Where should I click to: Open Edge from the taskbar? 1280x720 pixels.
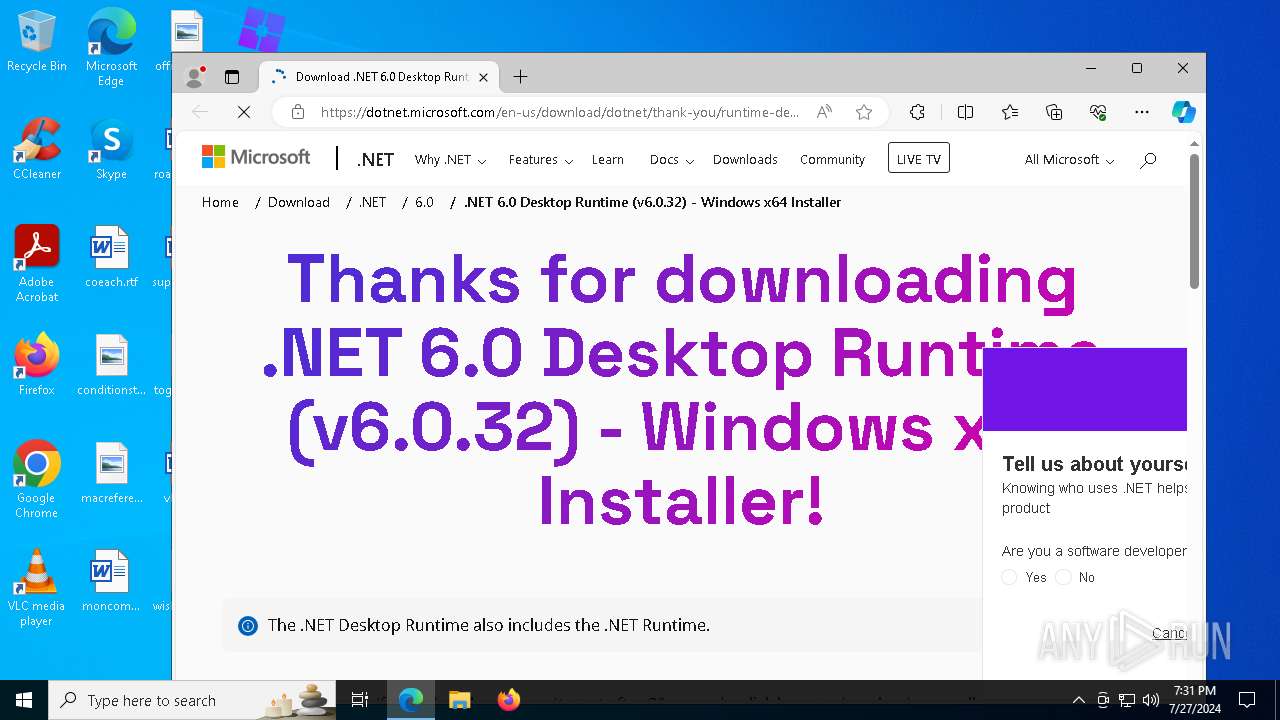pos(411,700)
